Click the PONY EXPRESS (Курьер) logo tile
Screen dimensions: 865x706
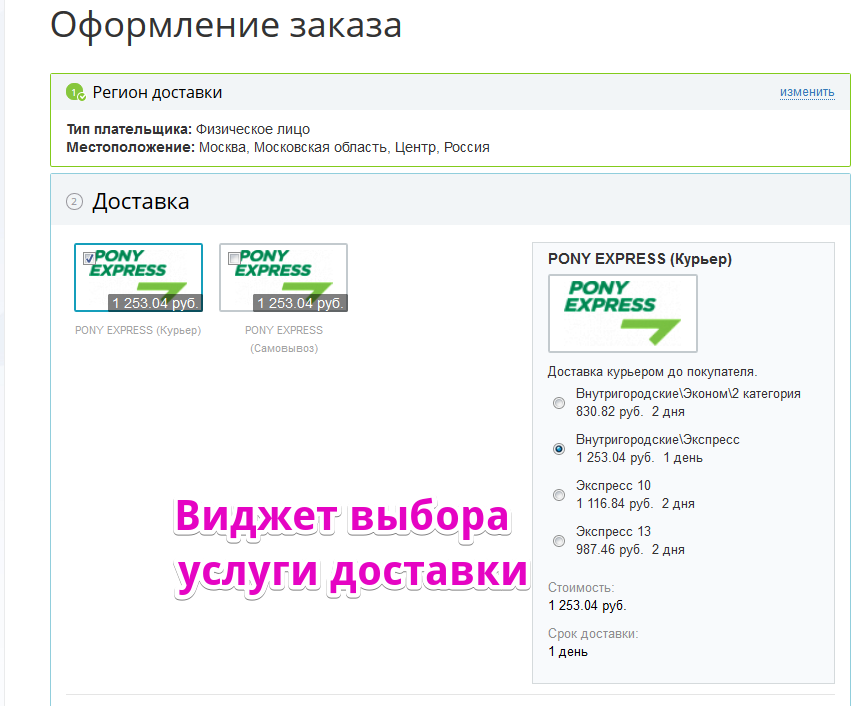(138, 277)
